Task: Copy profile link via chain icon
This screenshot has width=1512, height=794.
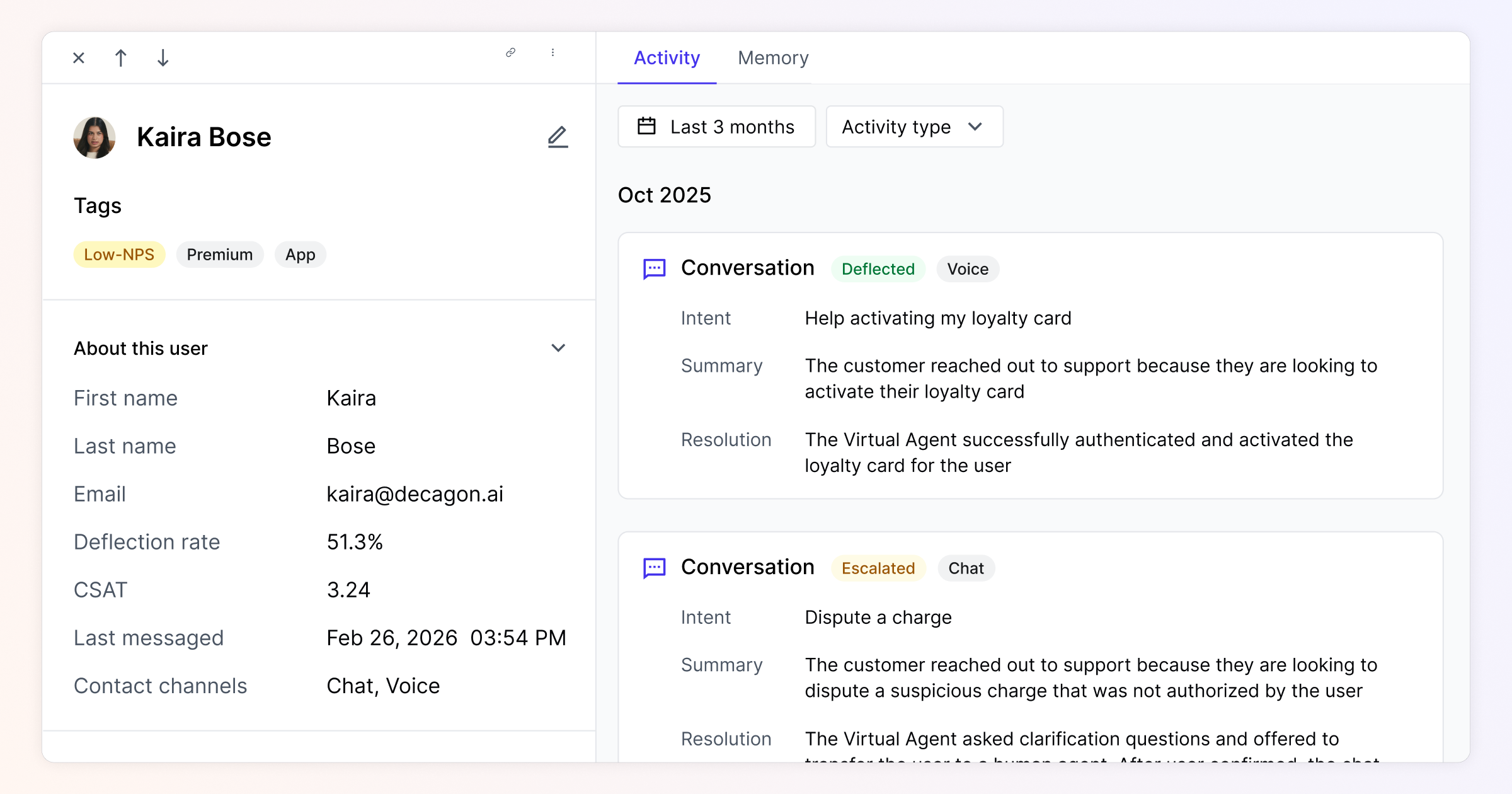Action: click(510, 53)
